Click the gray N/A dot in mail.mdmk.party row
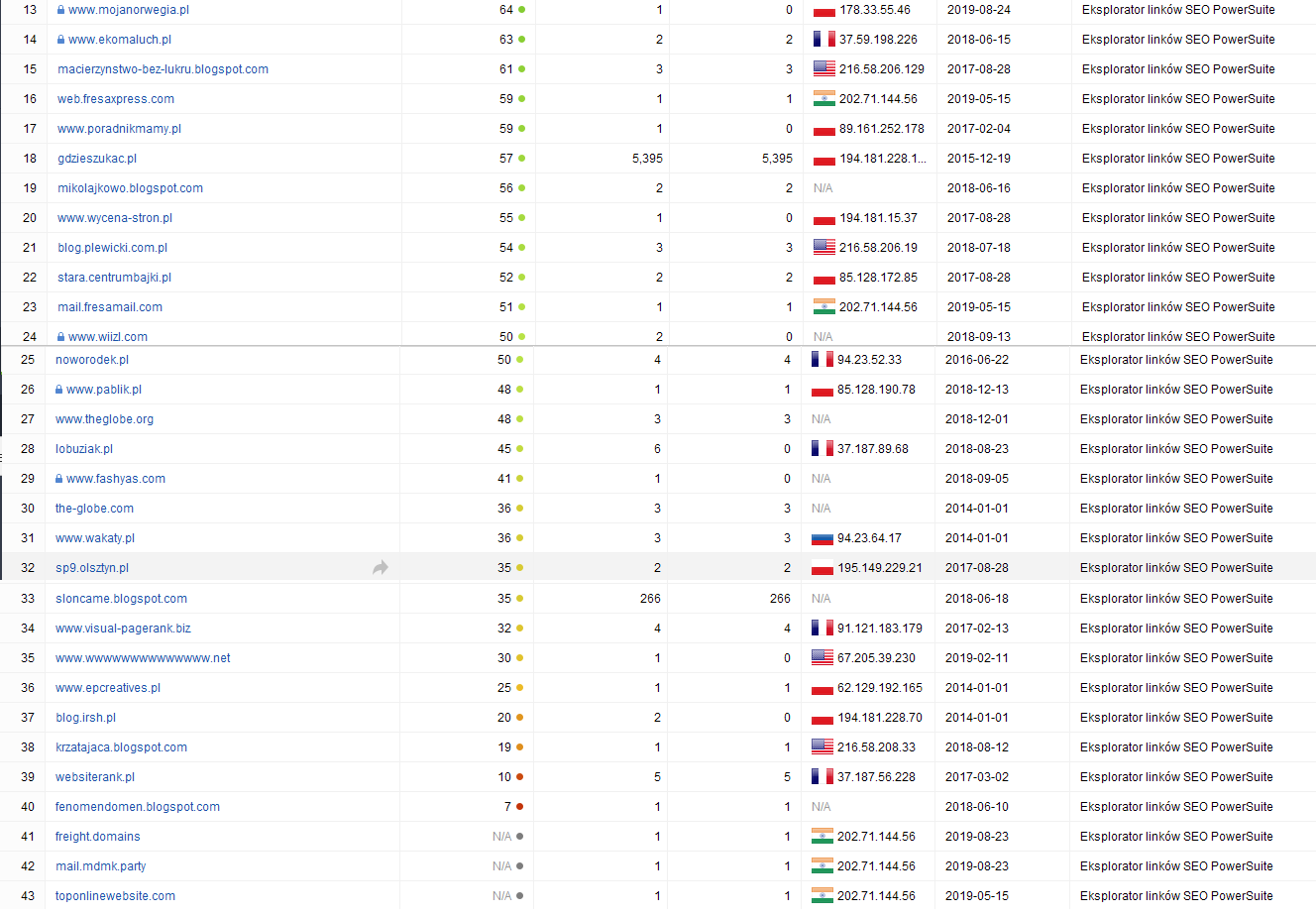 [x=520, y=866]
